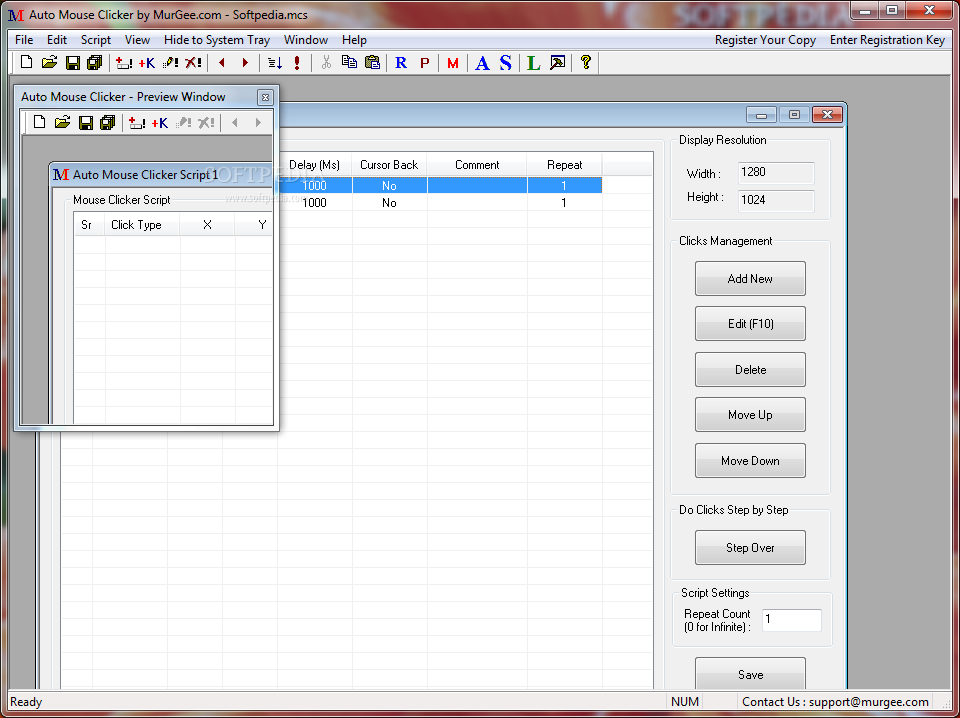This screenshot has height=718, width=960.
Task: Click the add click (+!) icon in main toolbar
Action: coord(124,62)
